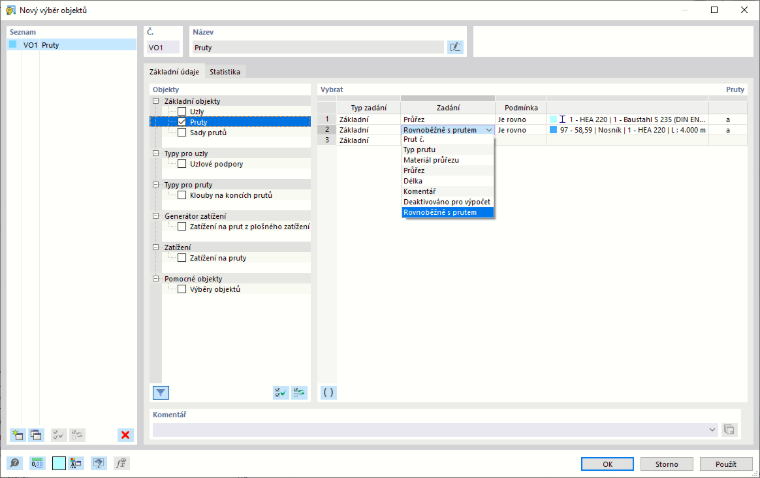Screen dimensions: 760x478
Task: Click the Název input field containing Pruty
Action: point(318,48)
